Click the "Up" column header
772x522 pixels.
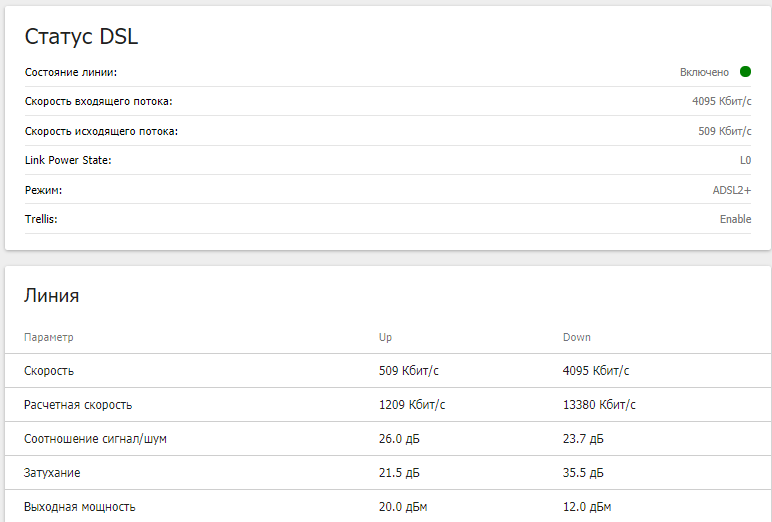386,338
